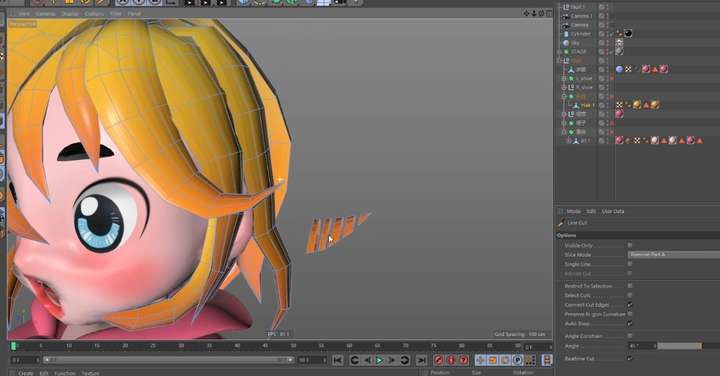The image size is (720, 376).
Task: Click viewport move navigation icon
Action: (526, 13)
